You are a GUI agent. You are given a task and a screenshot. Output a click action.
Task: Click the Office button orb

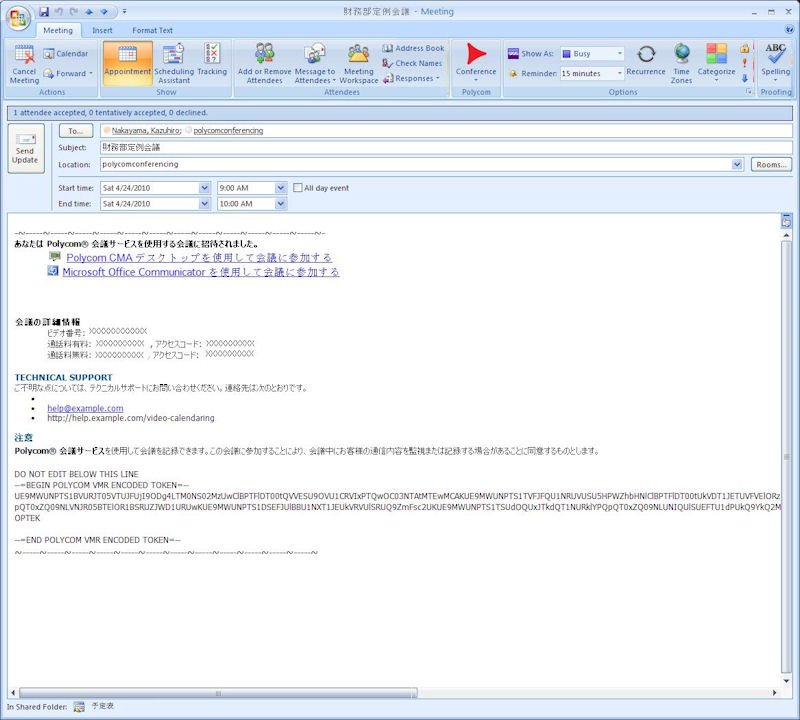click(18, 18)
